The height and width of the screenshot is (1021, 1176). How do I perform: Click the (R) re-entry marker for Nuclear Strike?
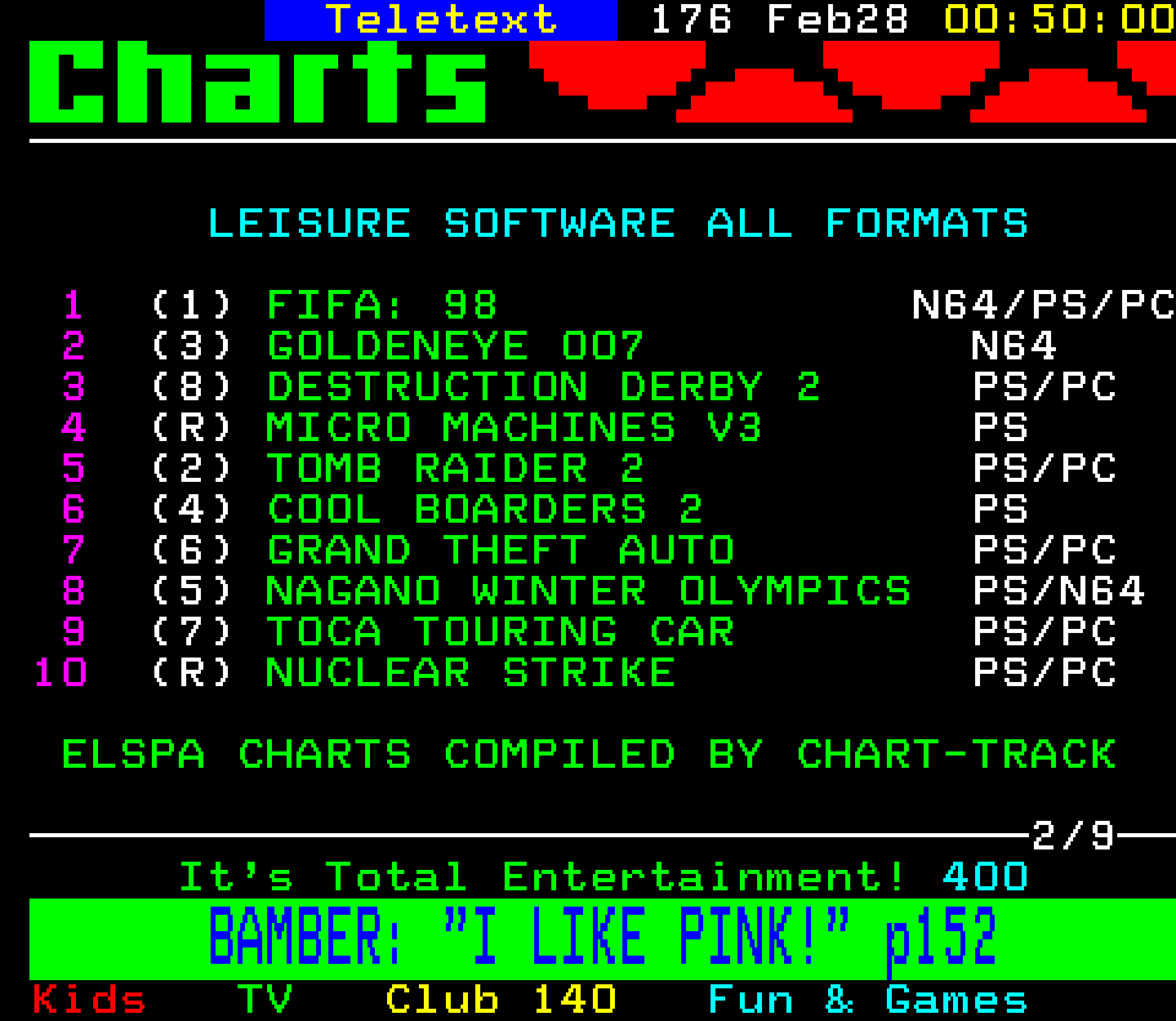tap(191, 673)
